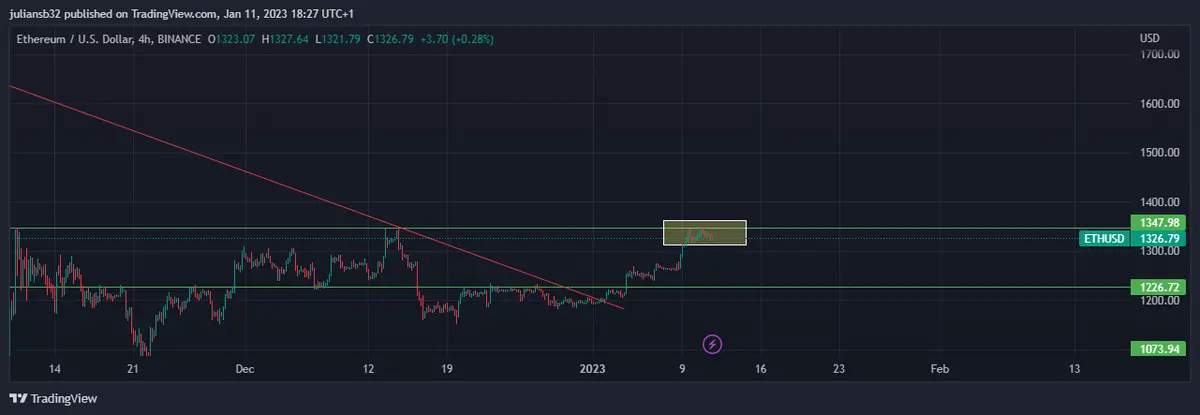Click the Dec date axis label
The width and height of the screenshot is (1200, 415).
245,368
